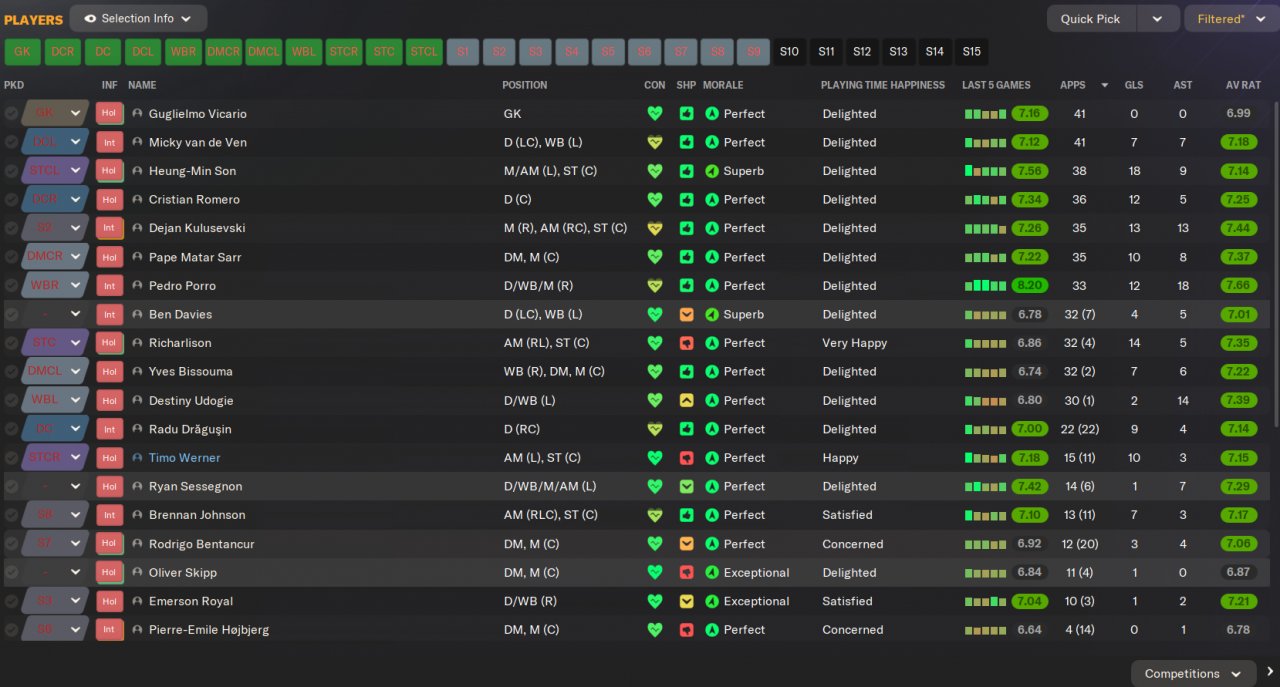Screen dimensions: 1280x687
Task: Sort by Playing Time Happiness header
Action: pos(883,85)
